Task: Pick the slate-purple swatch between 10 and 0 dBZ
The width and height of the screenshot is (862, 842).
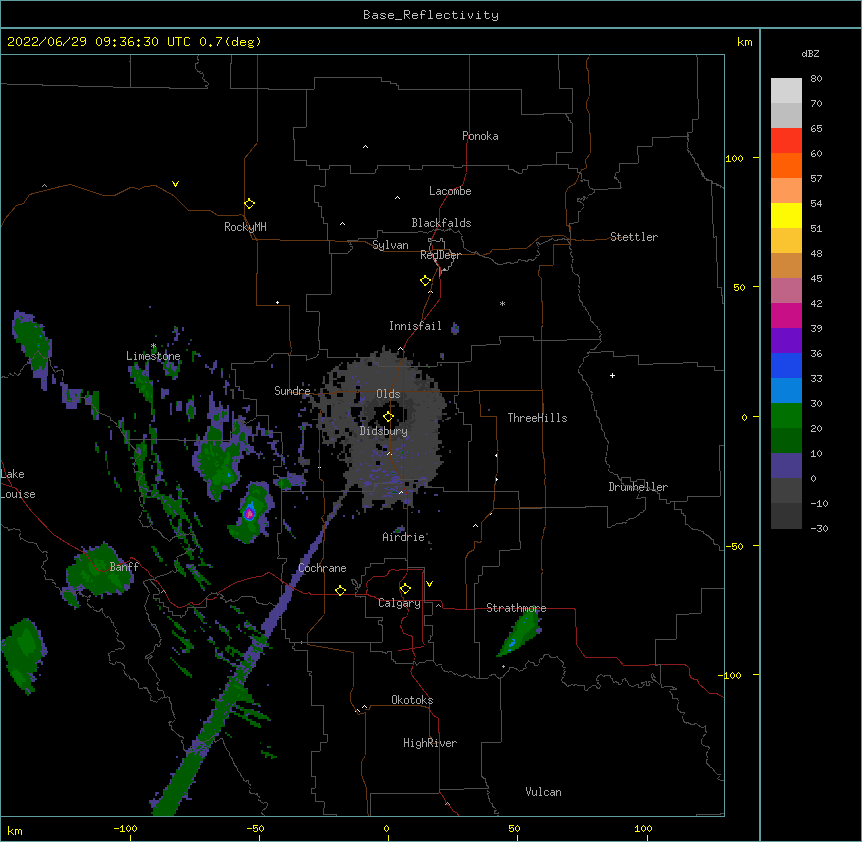Action: click(x=786, y=466)
